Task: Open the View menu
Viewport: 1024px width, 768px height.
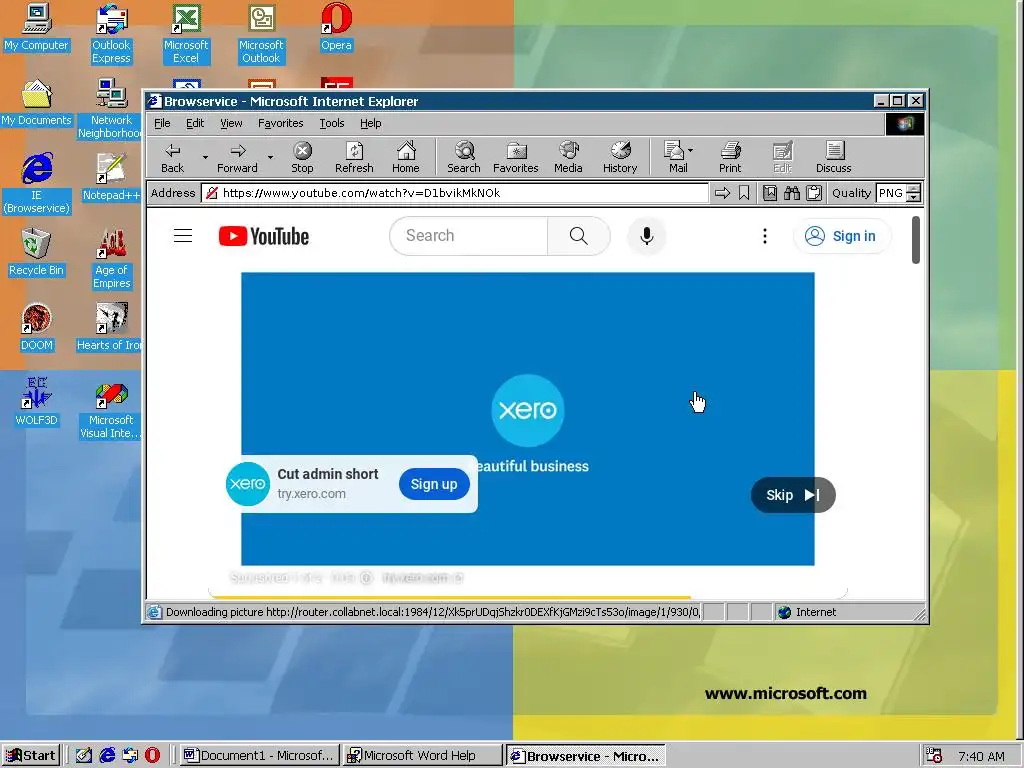Action: (231, 123)
